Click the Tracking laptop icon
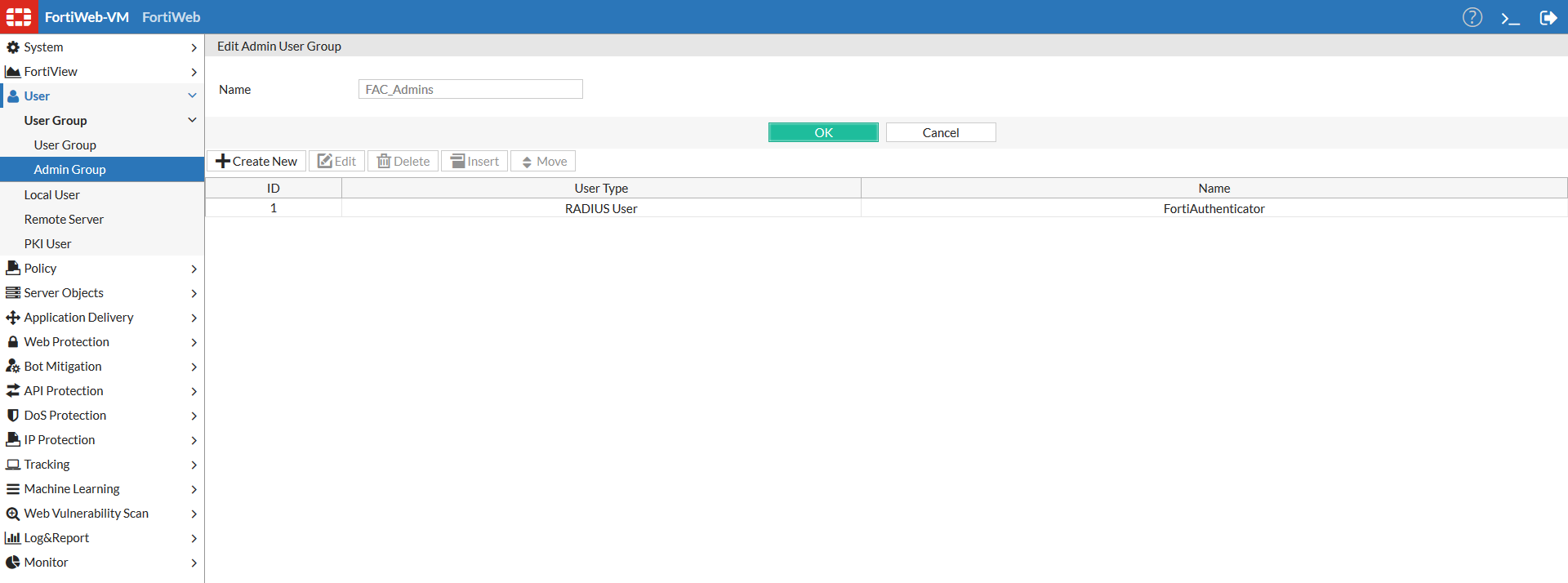 13,464
